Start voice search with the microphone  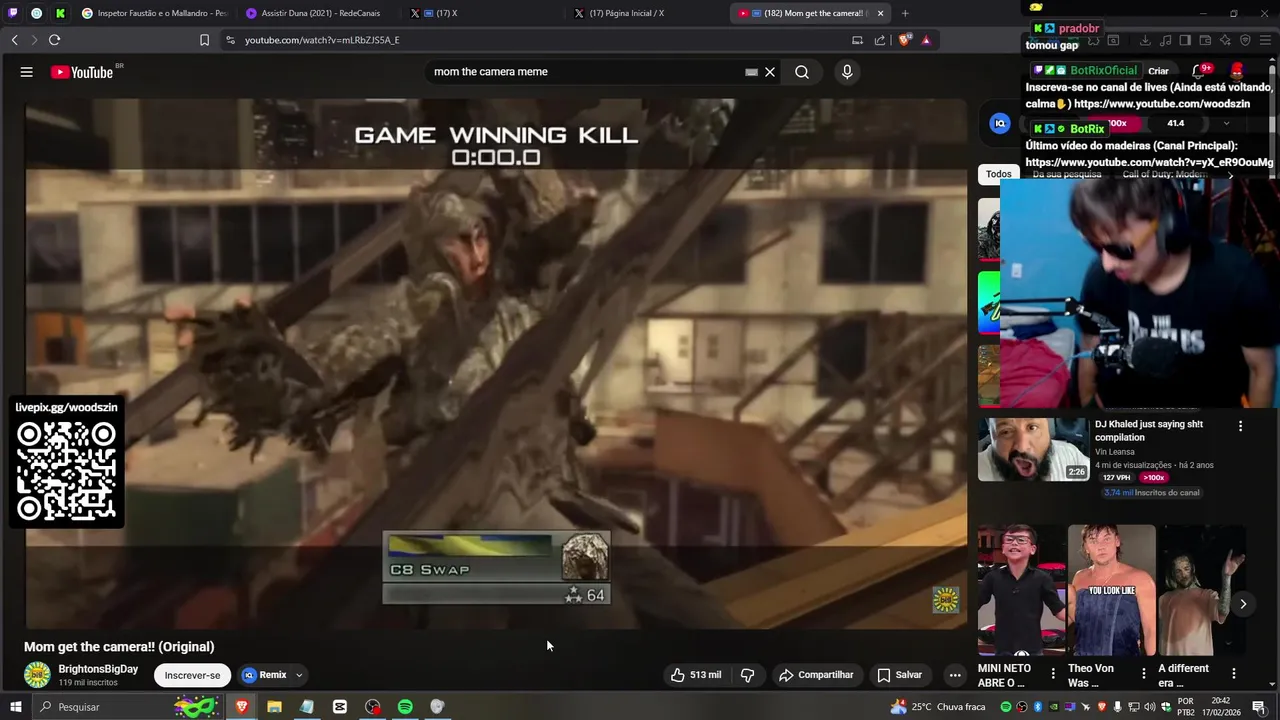pyautogui.click(x=847, y=72)
